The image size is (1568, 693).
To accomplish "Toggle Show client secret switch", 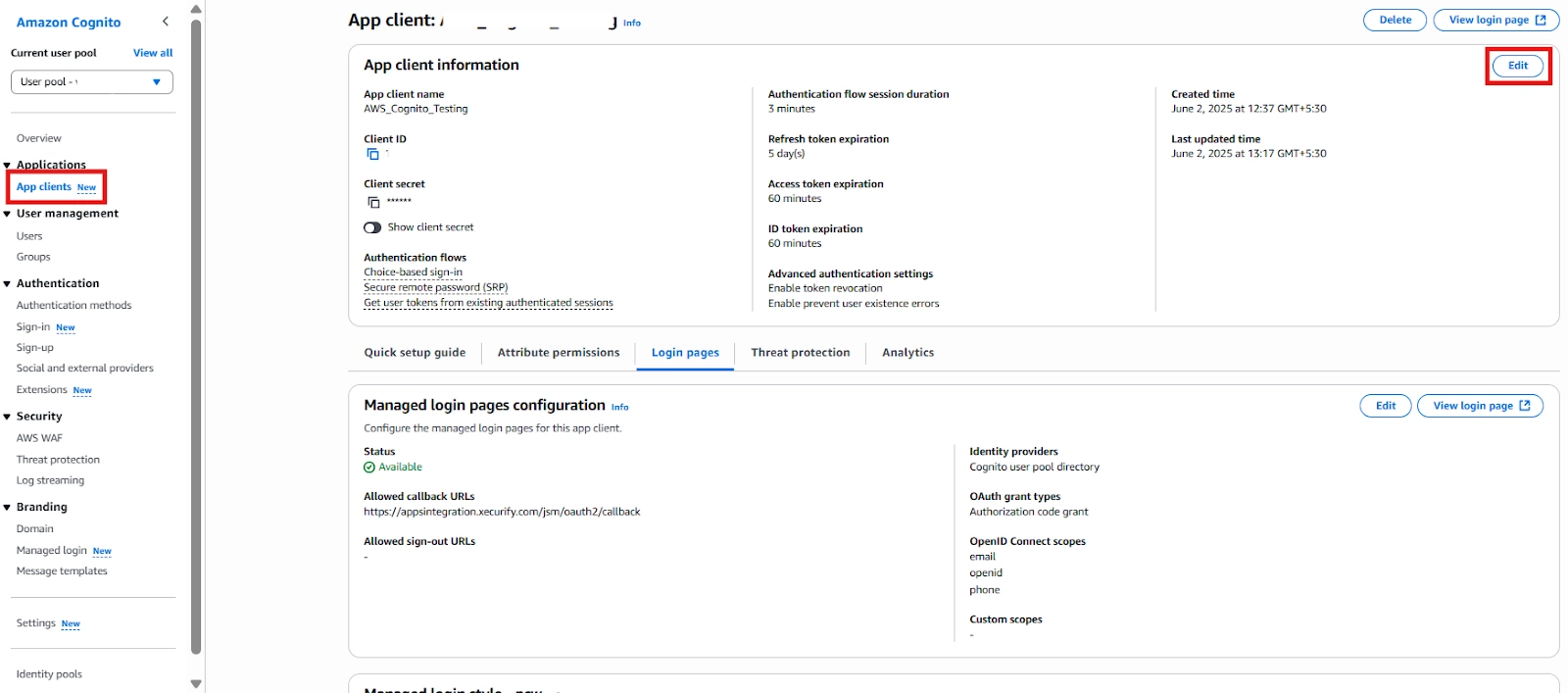I will (372, 227).
